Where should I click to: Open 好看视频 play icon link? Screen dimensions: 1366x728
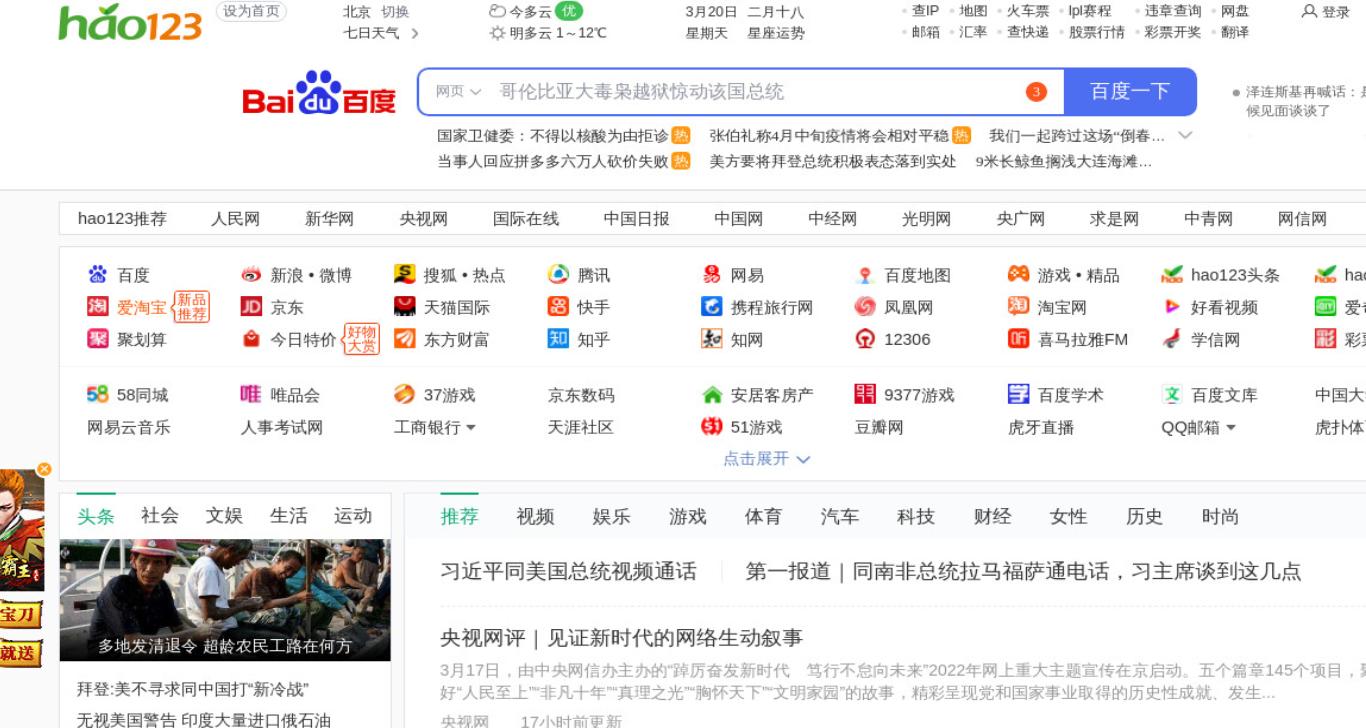(x=1172, y=307)
